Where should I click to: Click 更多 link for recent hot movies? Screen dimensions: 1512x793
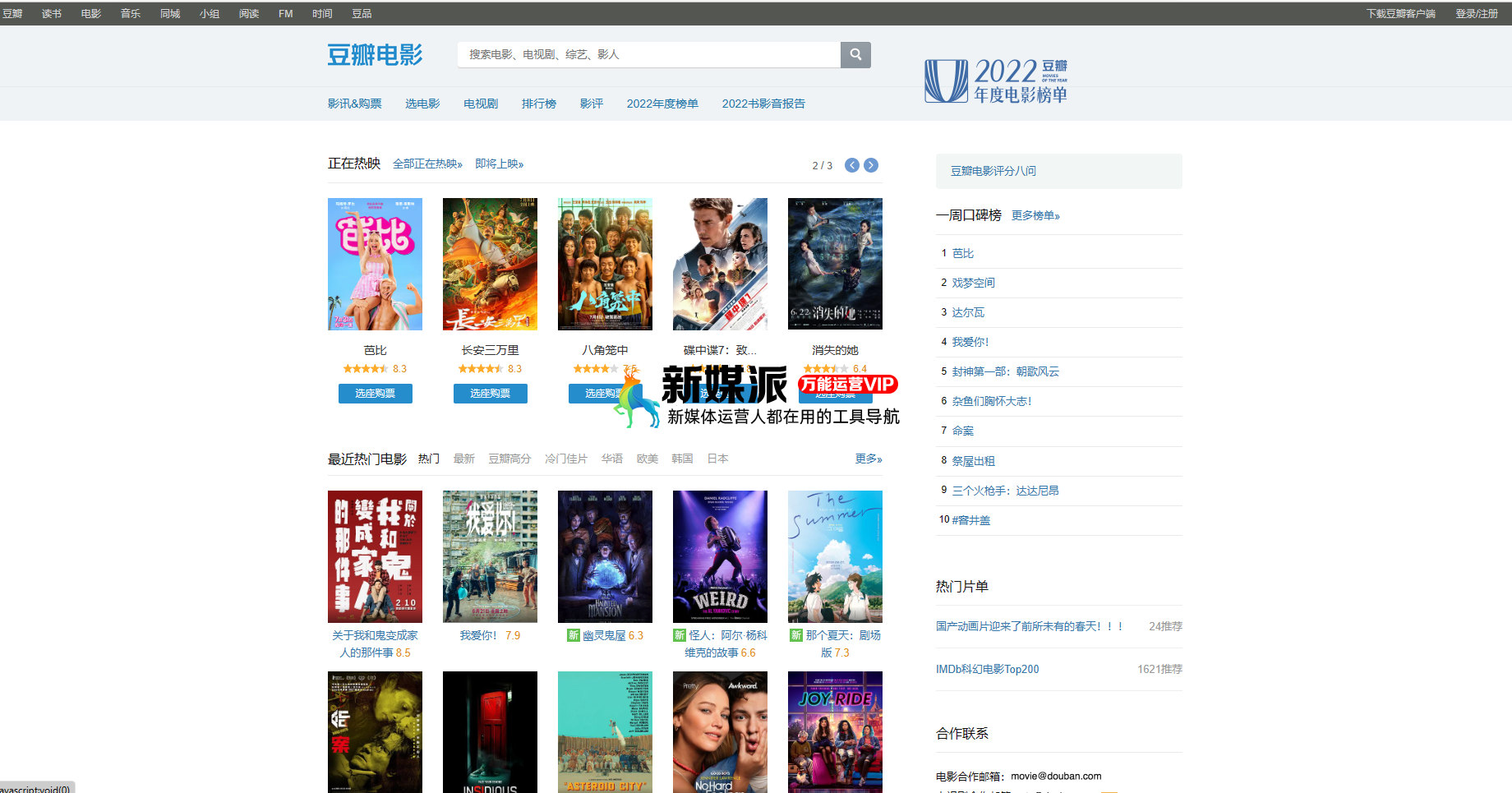point(869,459)
